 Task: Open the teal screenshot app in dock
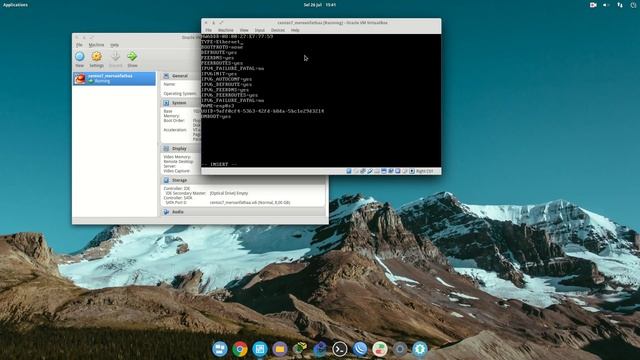click(x=260, y=349)
